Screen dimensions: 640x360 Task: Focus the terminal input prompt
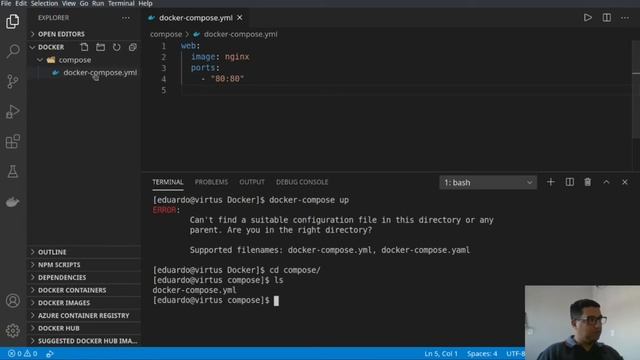(276, 300)
